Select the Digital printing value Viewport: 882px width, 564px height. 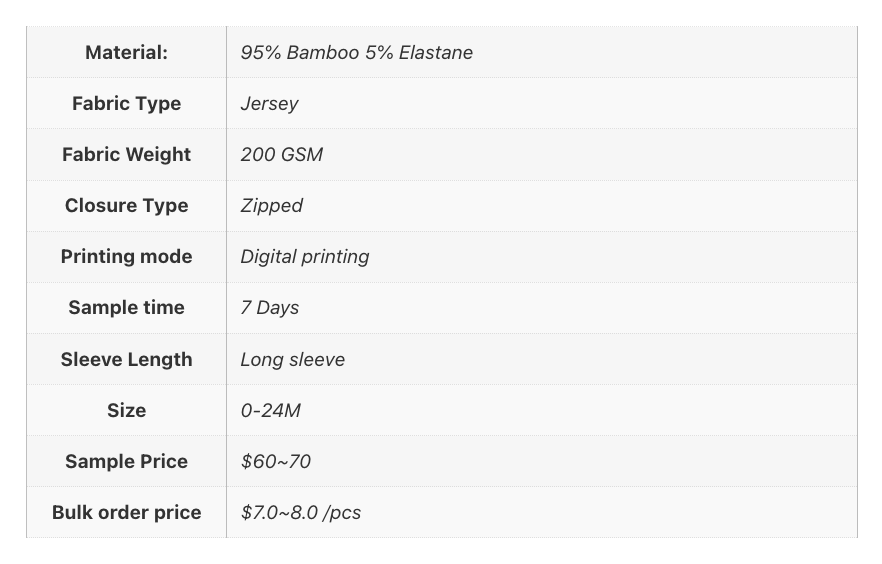(x=305, y=257)
